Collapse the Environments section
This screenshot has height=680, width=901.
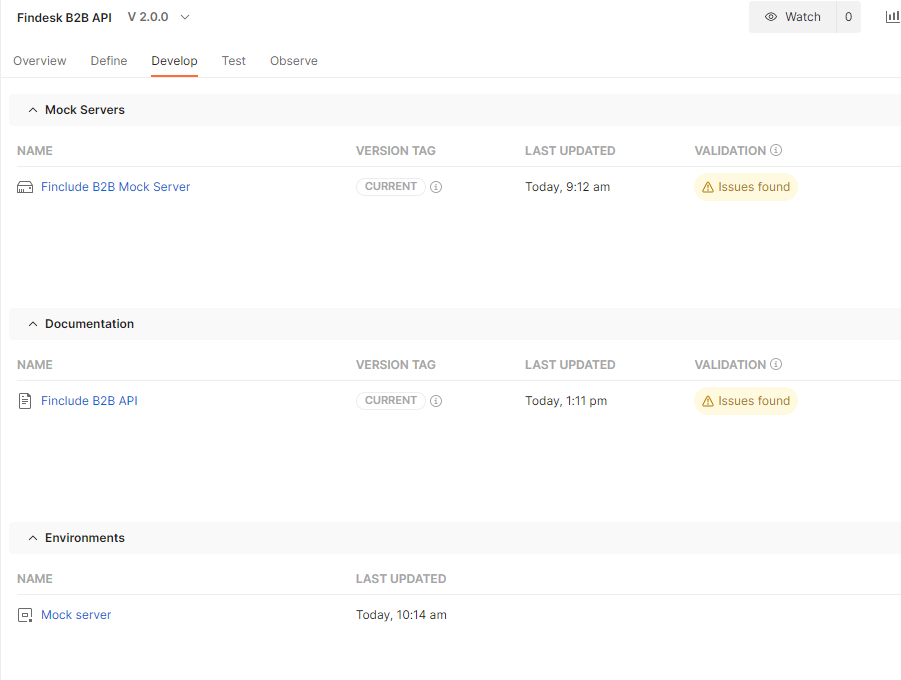coord(33,538)
